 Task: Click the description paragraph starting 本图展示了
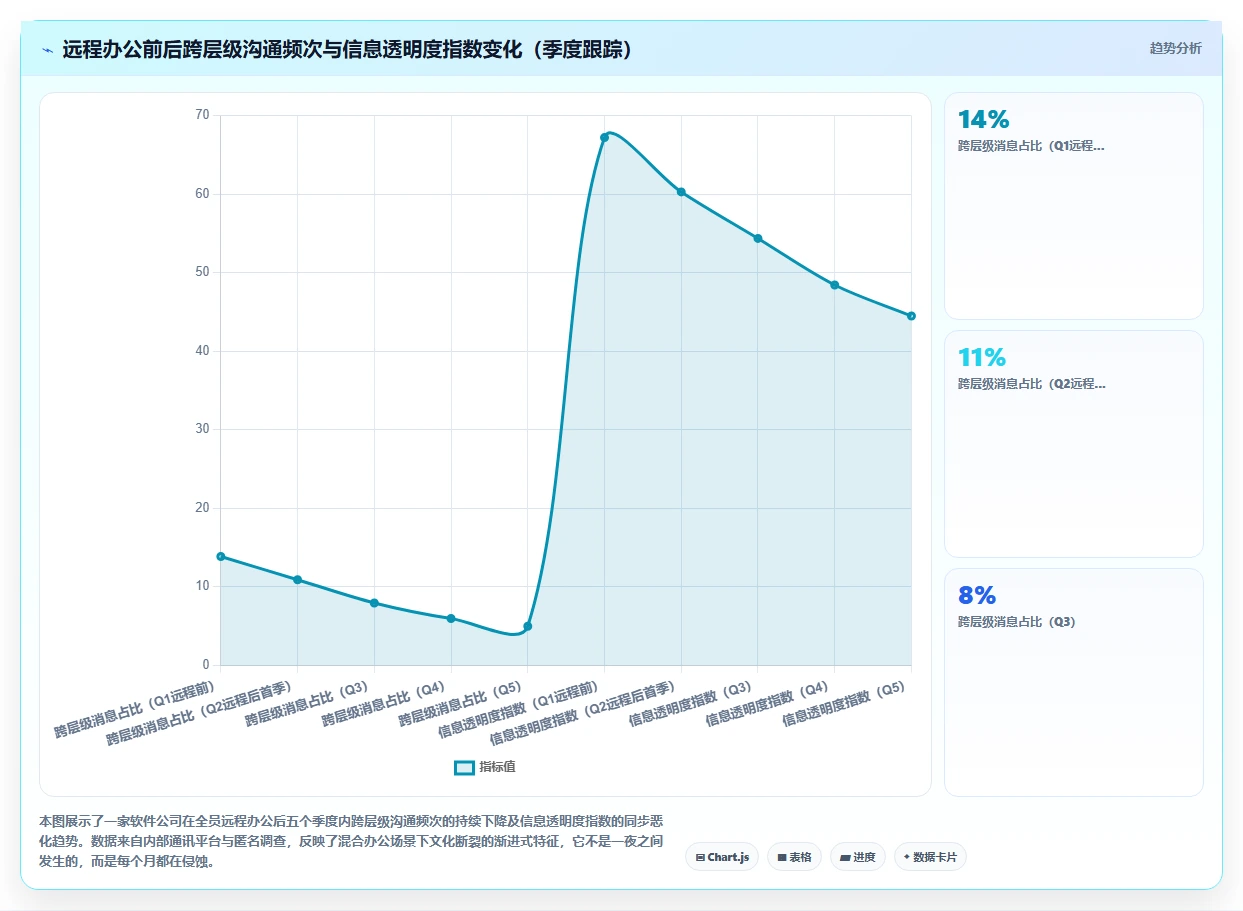tap(351, 840)
